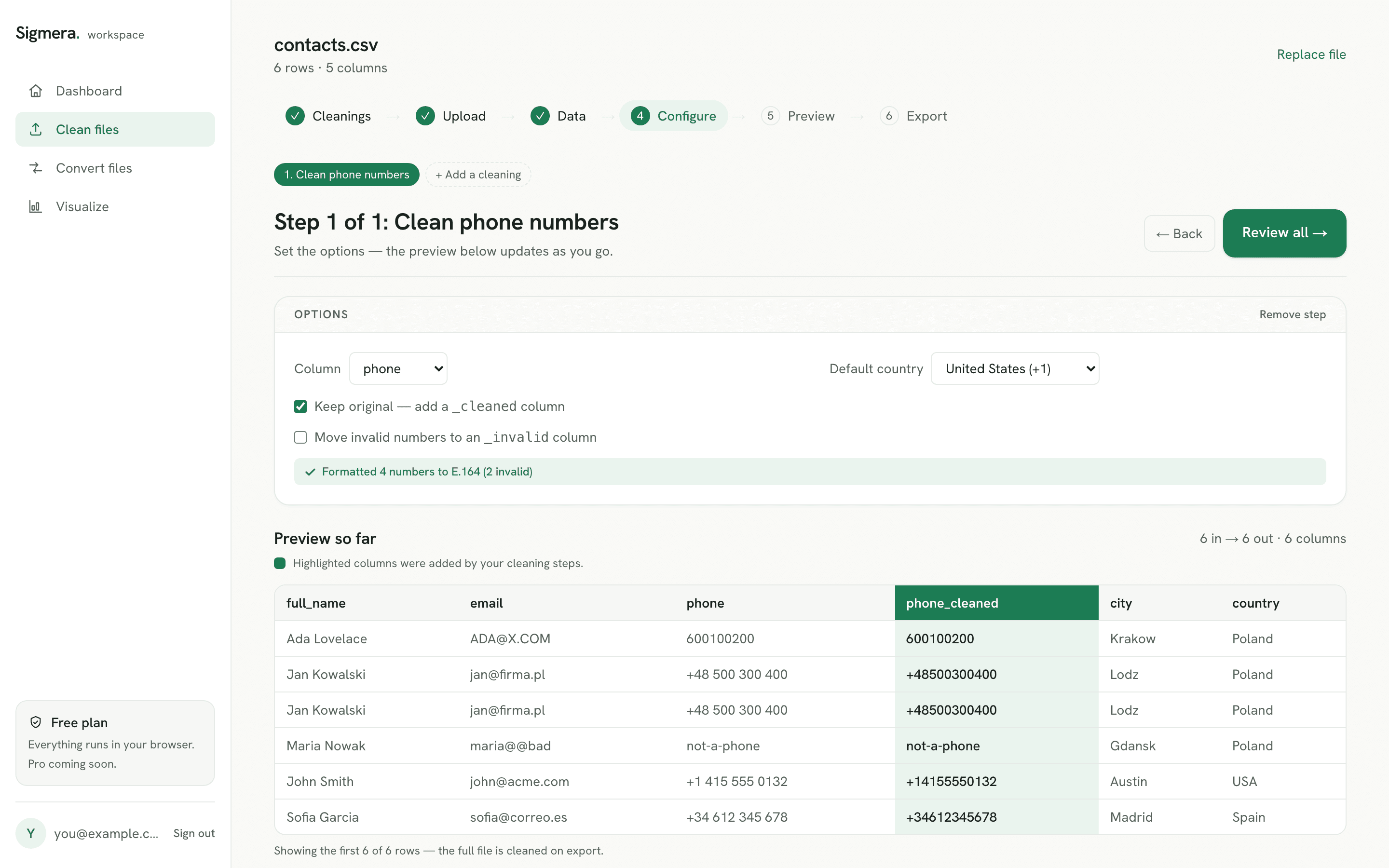The width and height of the screenshot is (1389, 868).
Task: Click the Export step number 6 badge
Action: coord(889,116)
